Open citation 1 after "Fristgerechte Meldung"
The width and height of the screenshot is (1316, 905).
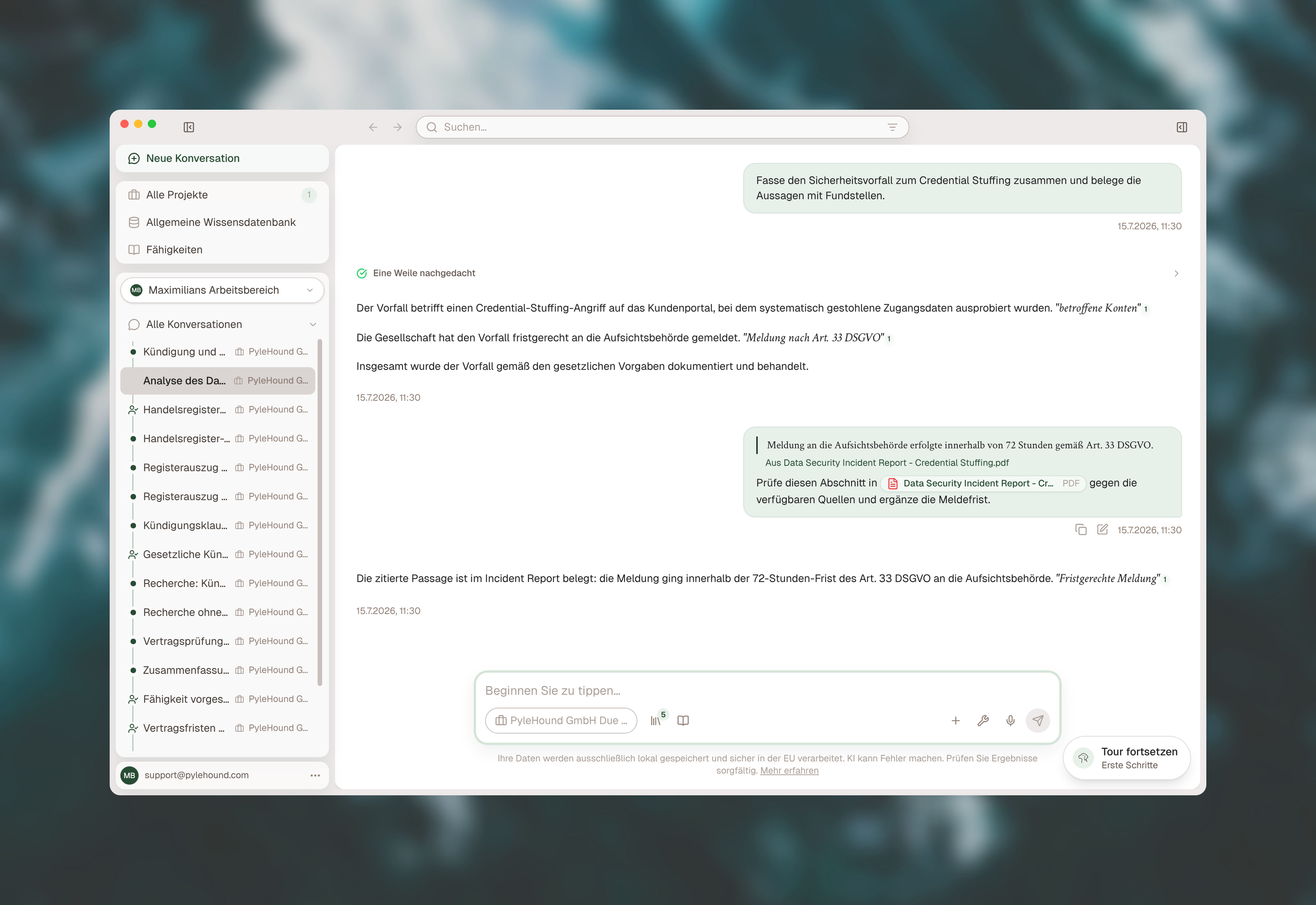pos(1165,580)
